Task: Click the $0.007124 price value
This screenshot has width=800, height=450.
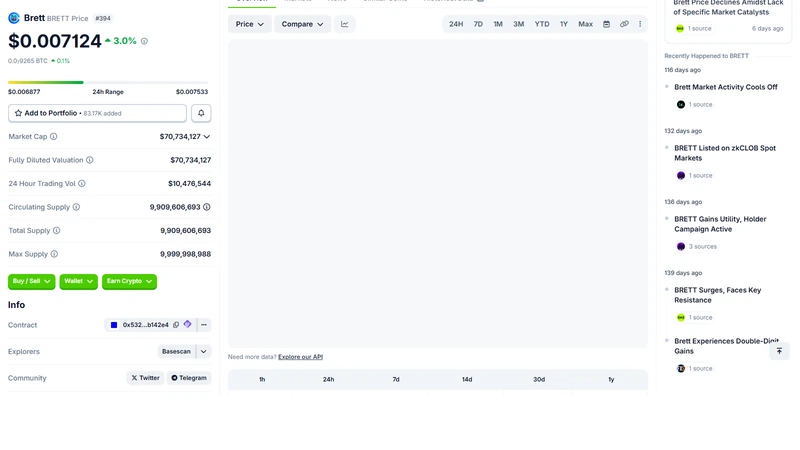Action: click(x=55, y=41)
